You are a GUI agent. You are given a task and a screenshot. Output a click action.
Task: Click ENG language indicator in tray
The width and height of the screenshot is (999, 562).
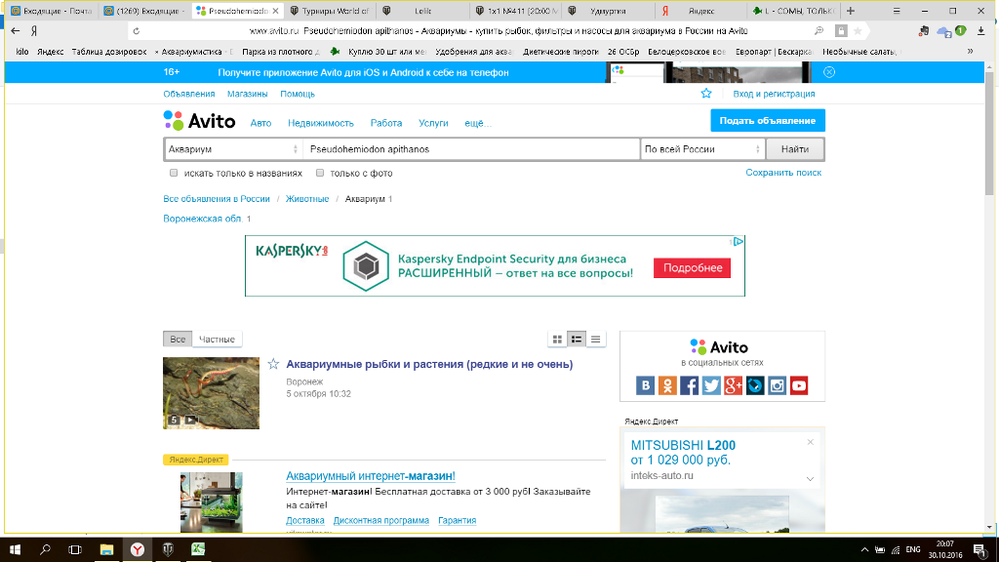tap(913, 549)
